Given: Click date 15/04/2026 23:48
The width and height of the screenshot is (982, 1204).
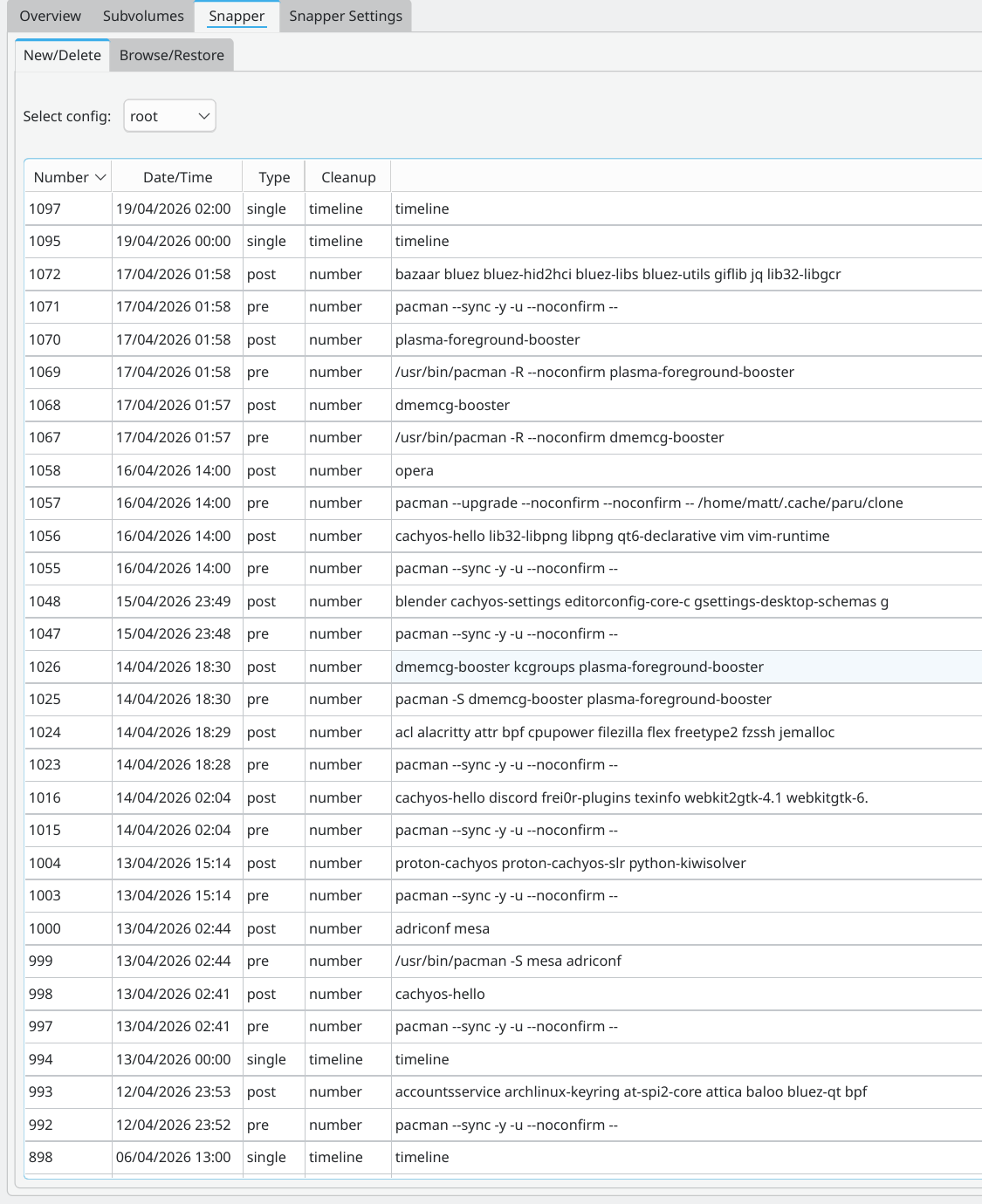Looking at the screenshot, I should [174, 633].
